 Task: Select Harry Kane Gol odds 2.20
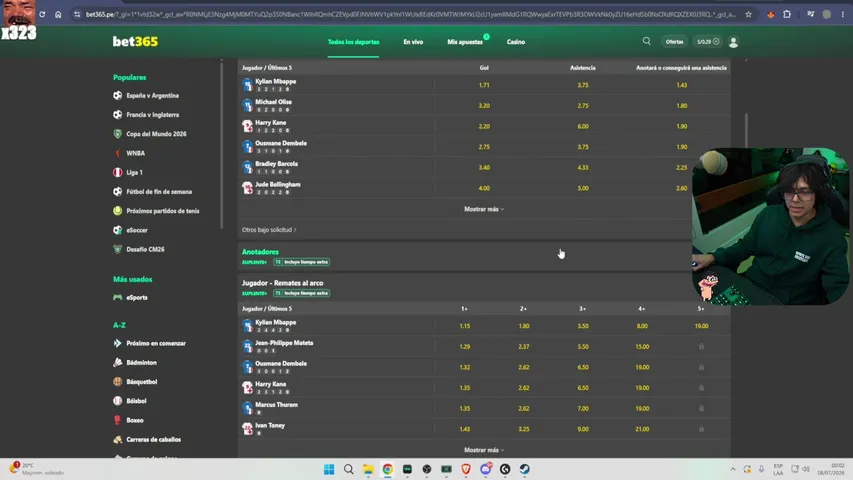coord(484,126)
